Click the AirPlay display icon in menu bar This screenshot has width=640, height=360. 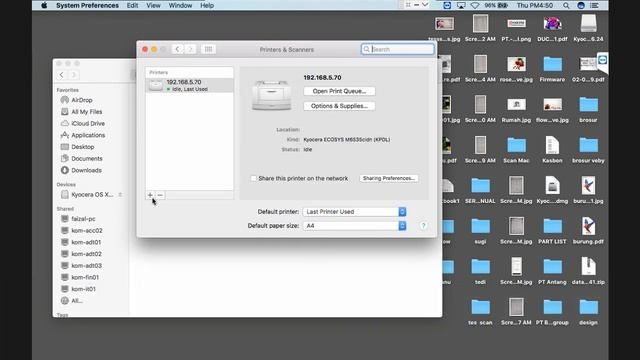click(461, 5)
